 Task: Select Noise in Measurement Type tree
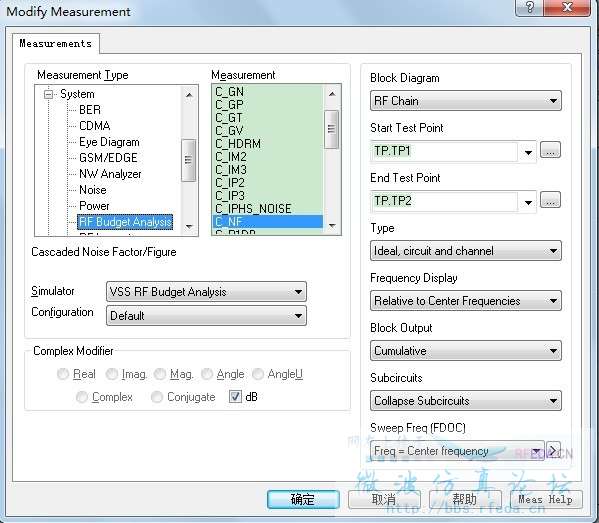[93, 190]
